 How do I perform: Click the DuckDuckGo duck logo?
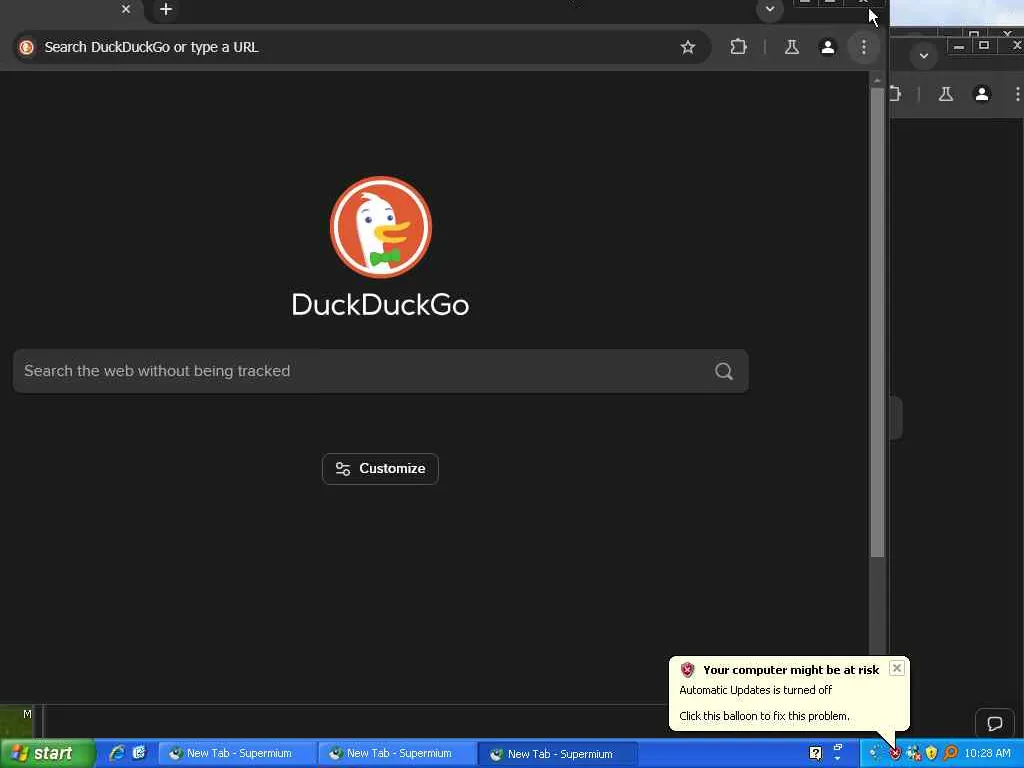tap(381, 227)
